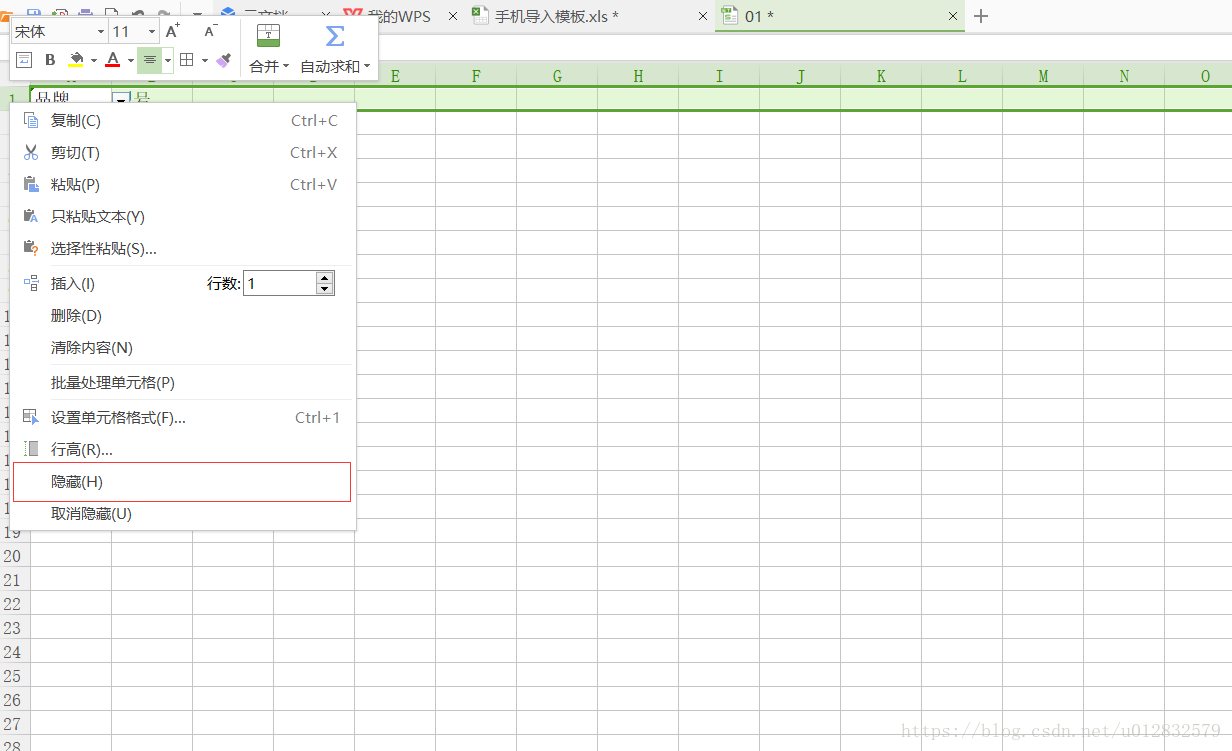Select column G header
The height and width of the screenshot is (751, 1232).
pyautogui.click(x=557, y=76)
